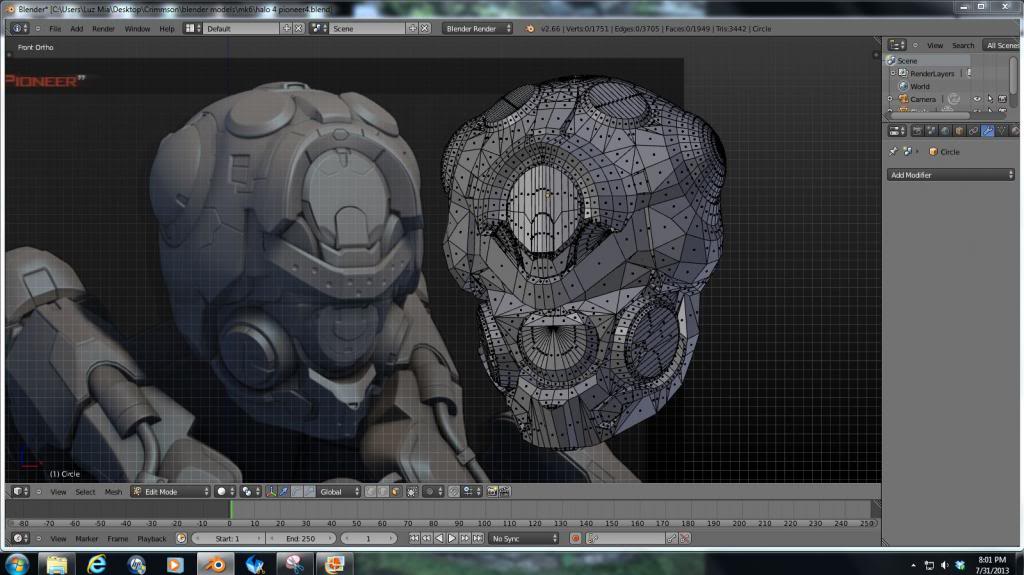Toggle the 3D manipulator widget
1024x575 pixels.
pos(271,491)
